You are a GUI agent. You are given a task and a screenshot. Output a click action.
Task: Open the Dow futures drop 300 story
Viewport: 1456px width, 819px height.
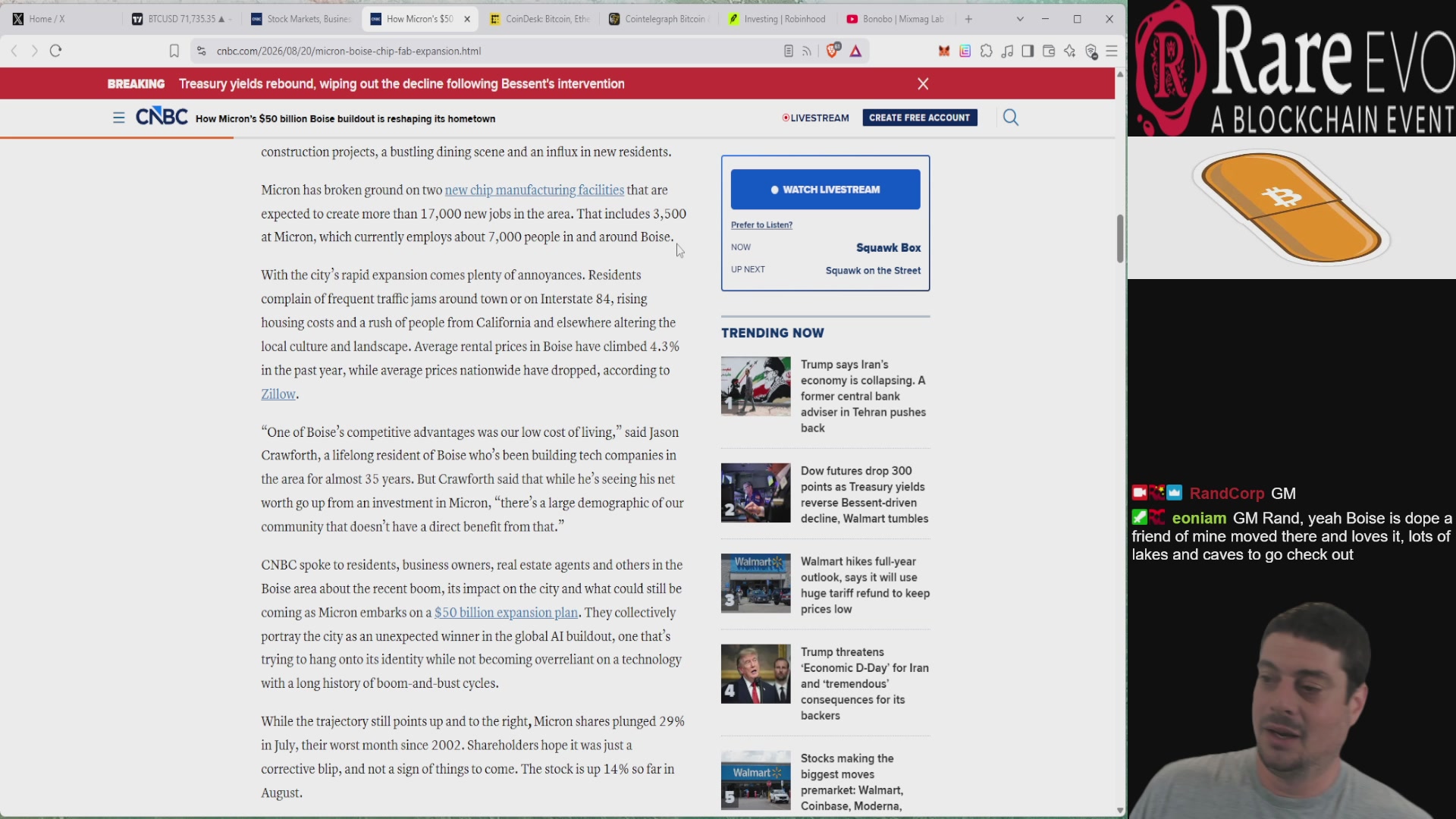pos(864,494)
